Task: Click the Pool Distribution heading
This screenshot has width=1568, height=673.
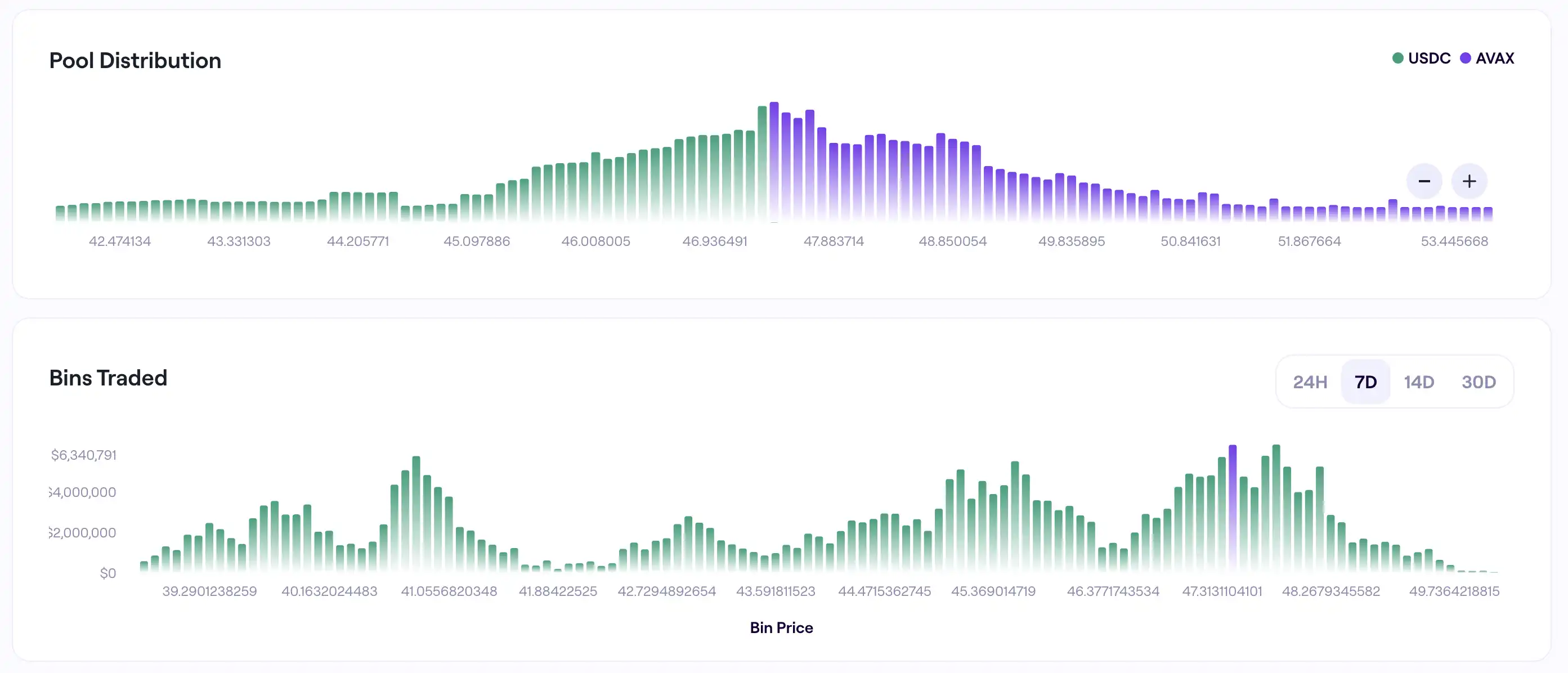Action: click(135, 60)
